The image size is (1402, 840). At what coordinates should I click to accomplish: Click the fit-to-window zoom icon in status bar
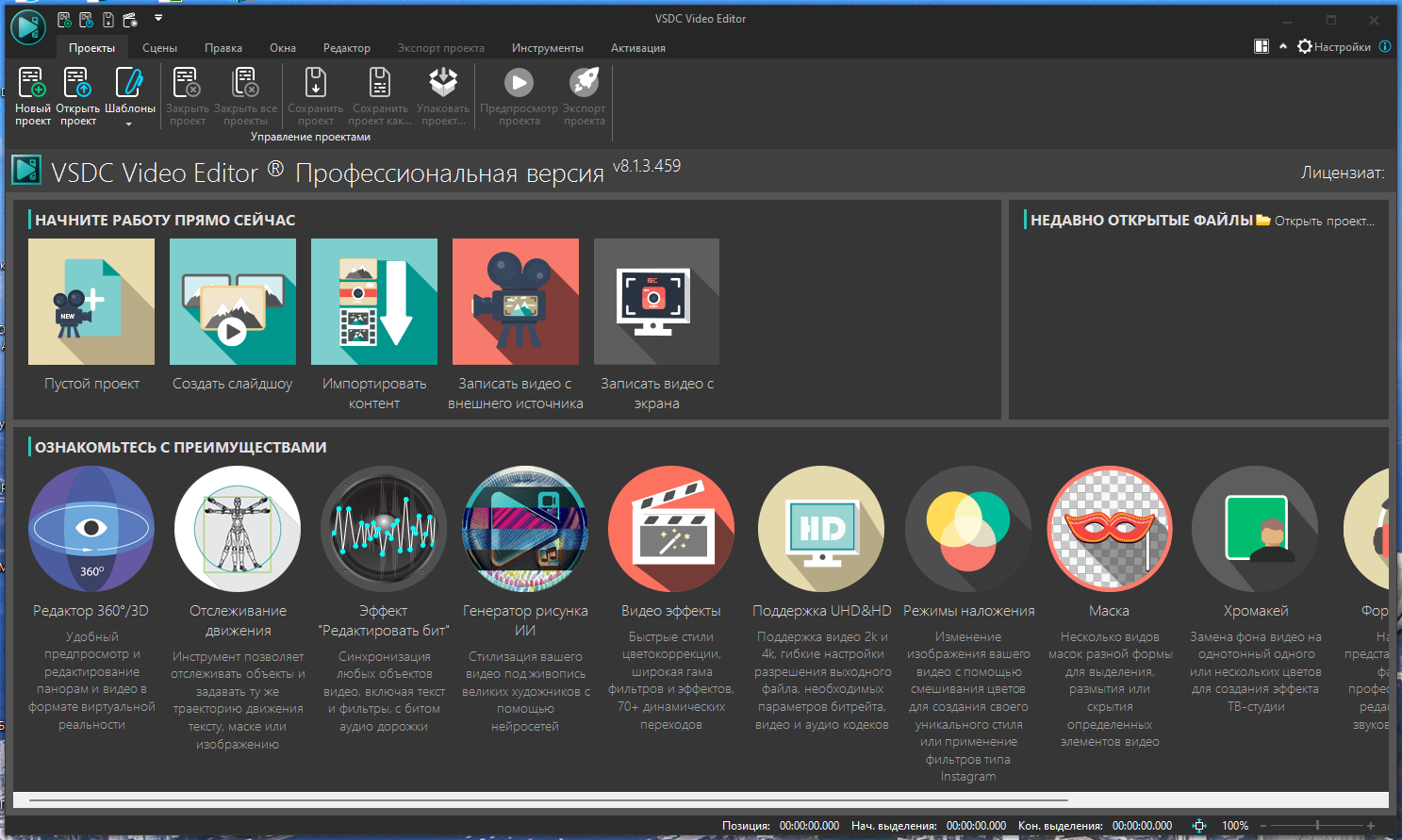(1199, 826)
